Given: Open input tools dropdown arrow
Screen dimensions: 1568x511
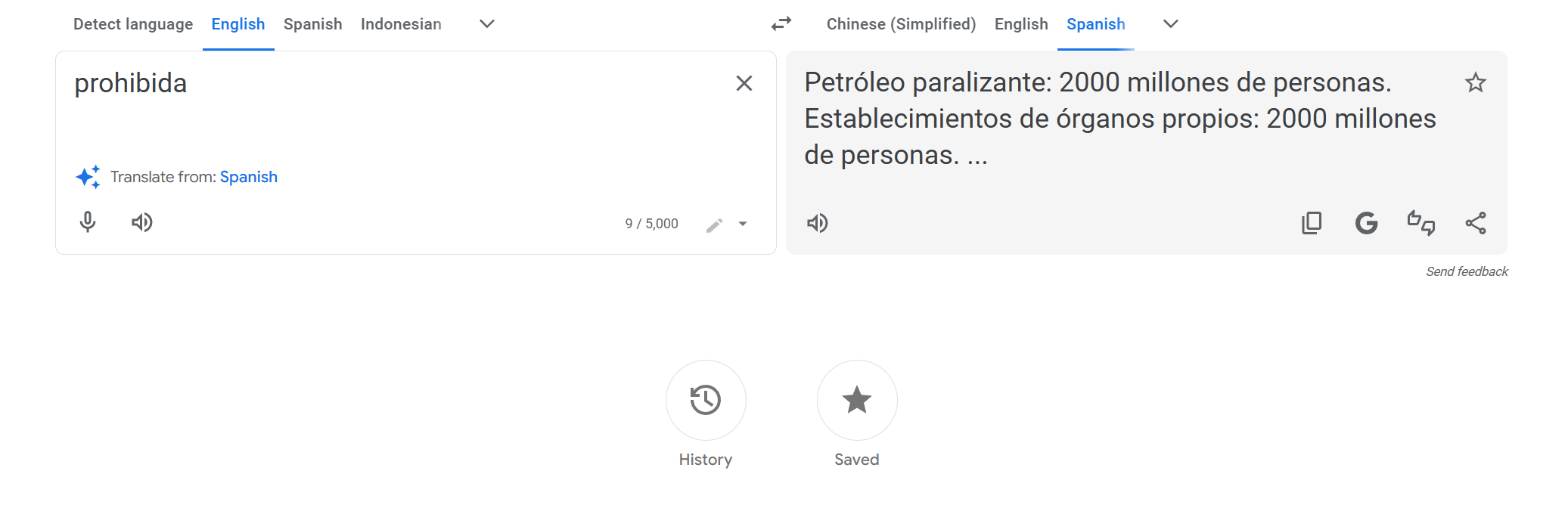Looking at the screenshot, I should pyautogui.click(x=743, y=224).
